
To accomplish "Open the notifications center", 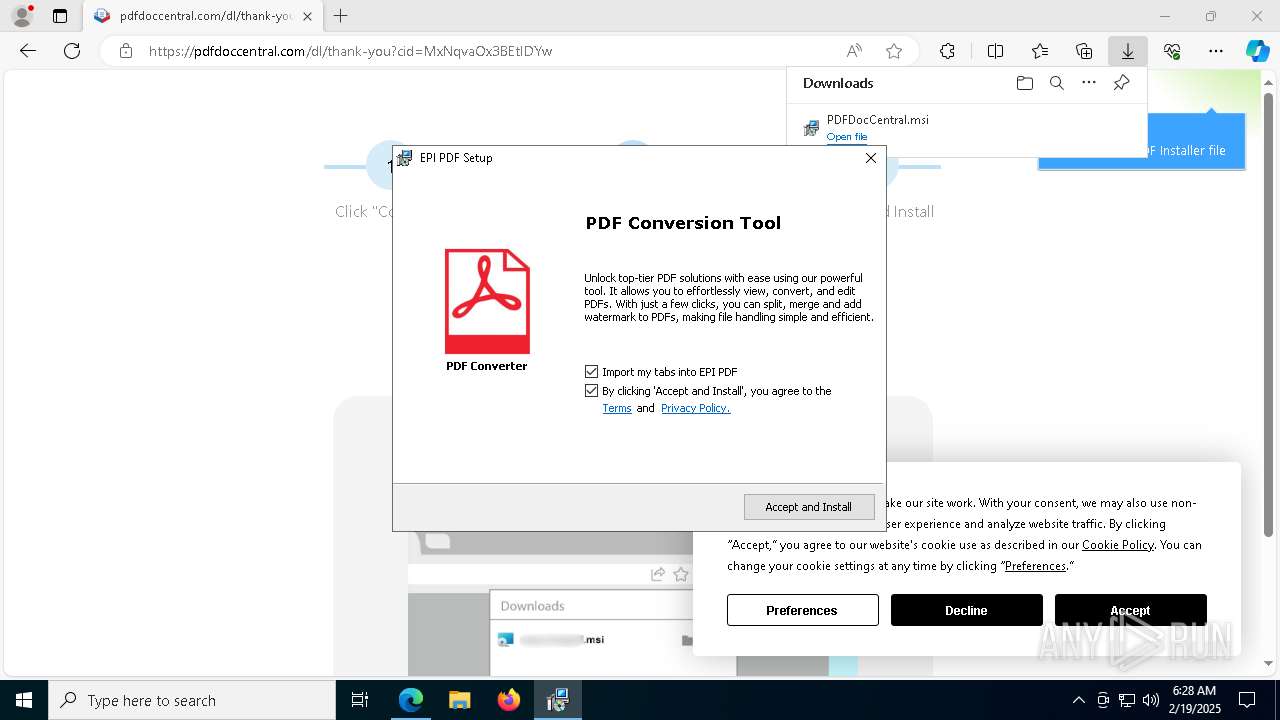I will click(x=1247, y=700).
